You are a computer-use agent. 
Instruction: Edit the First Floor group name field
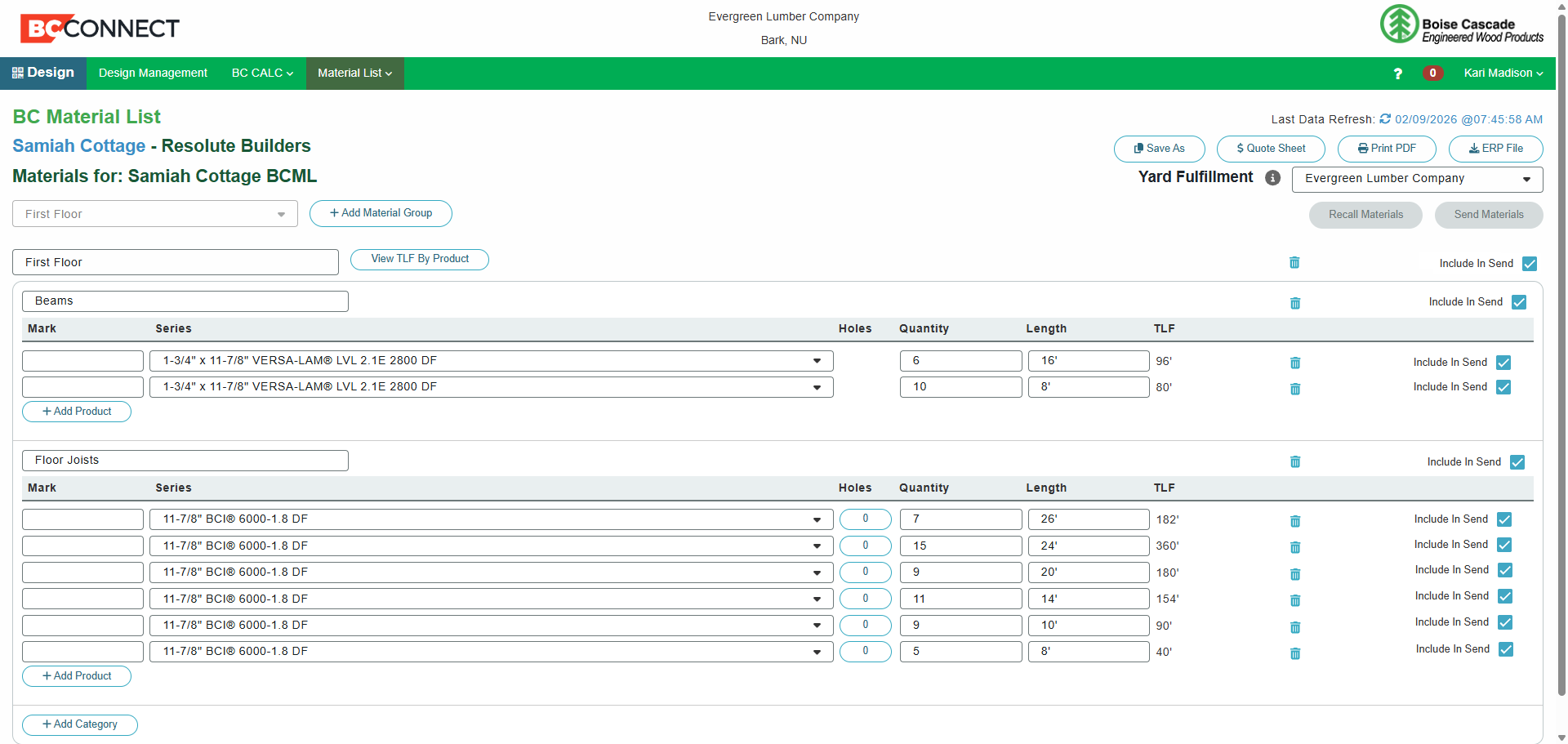(x=176, y=262)
